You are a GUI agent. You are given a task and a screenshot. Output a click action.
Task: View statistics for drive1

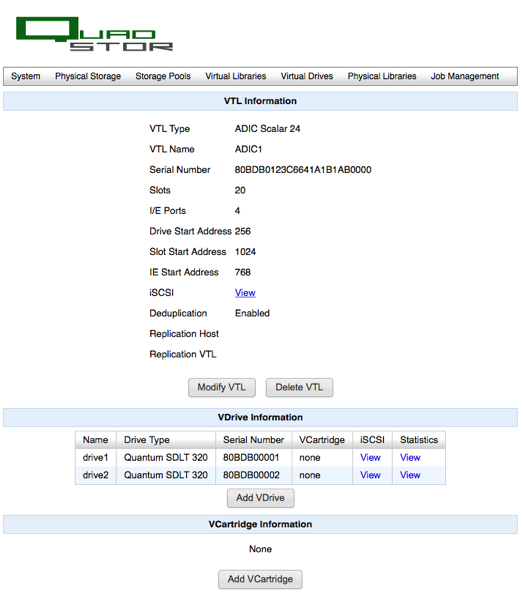[x=410, y=457]
